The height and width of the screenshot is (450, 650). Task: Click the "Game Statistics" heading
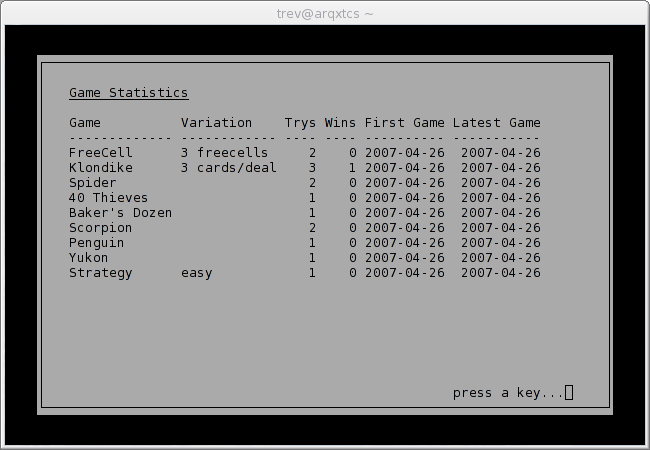point(128,93)
